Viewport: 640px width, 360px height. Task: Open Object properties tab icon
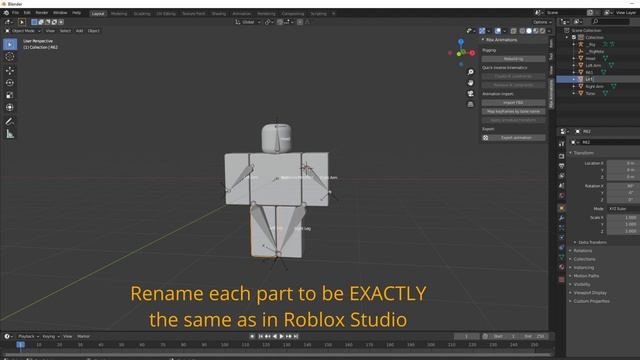[562, 208]
